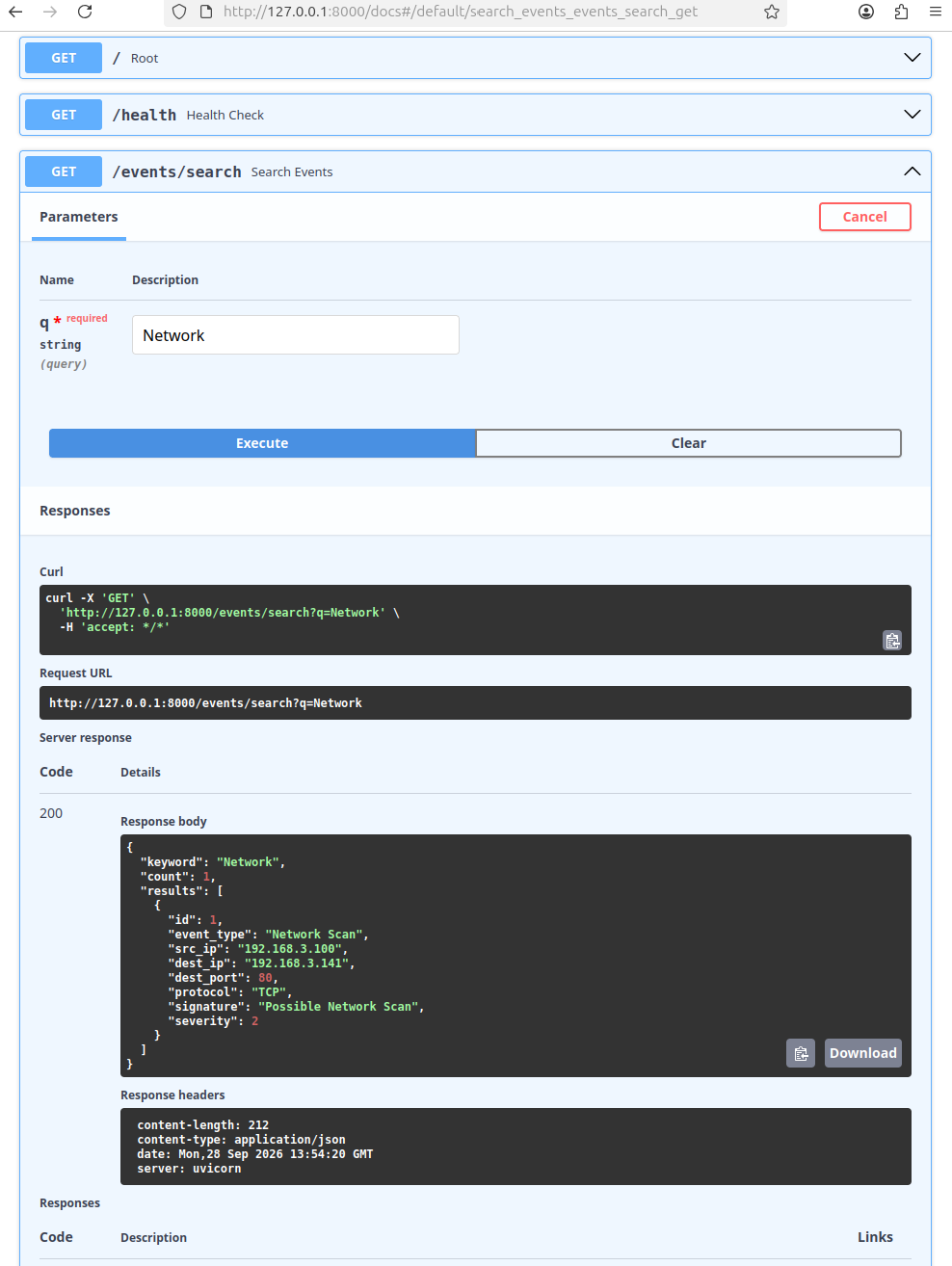The image size is (952, 1266).
Task: Open the browser application menu
Action: 936,12
